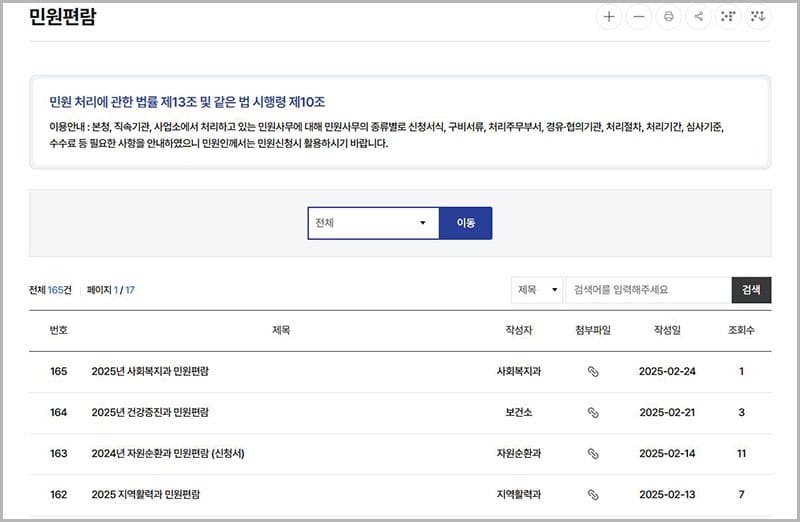Open attachment for 2025년 건강증진과 민원편람
Screen dimensions: 800x522
[x=592, y=412]
